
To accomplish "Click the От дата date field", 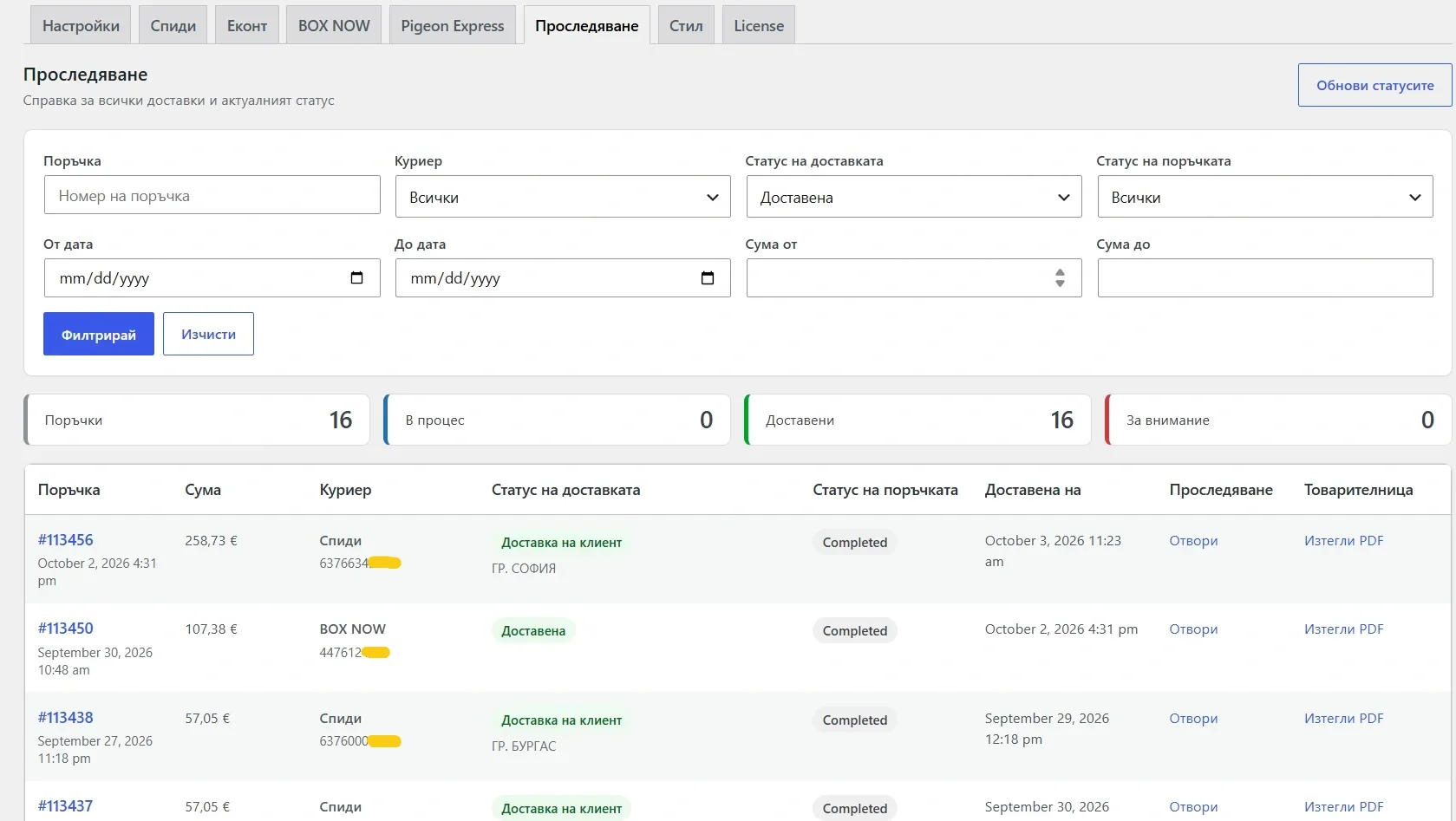I will pyautogui.click(x=212, y=278).
